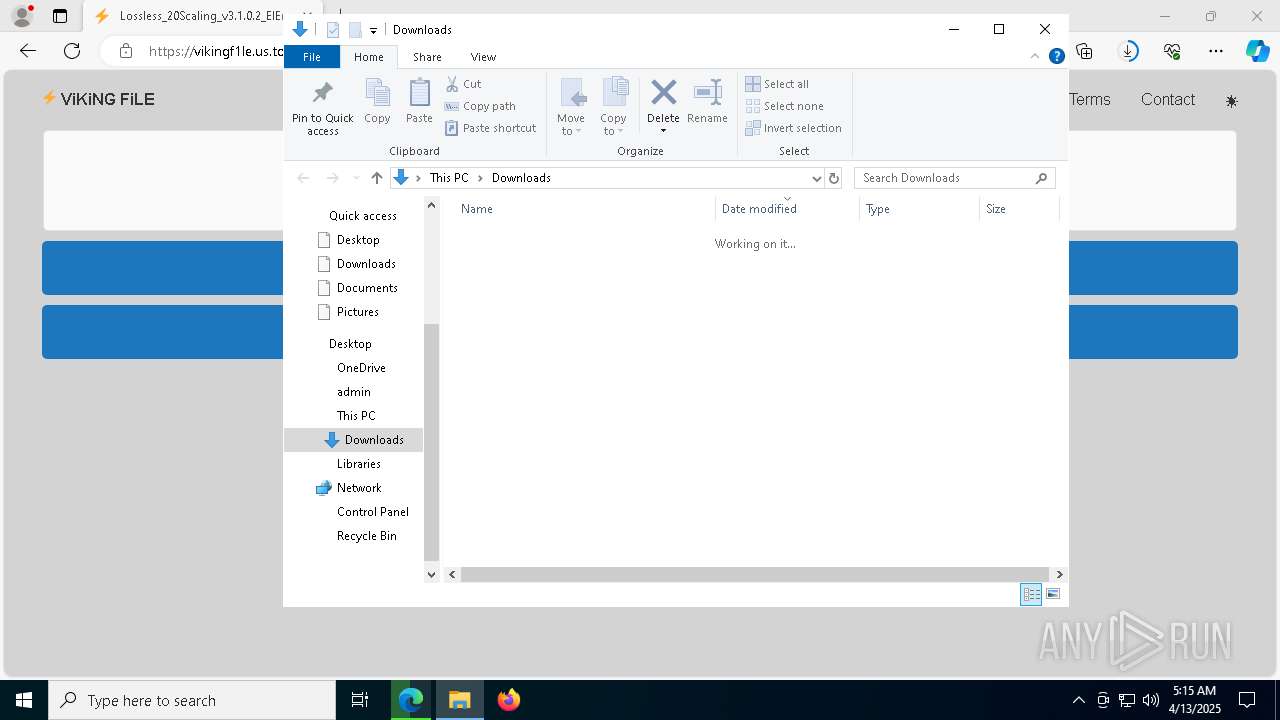This screenshot has height=720, width=1280.
Task: Open the Contact link on website
Action: [1167, 99]
